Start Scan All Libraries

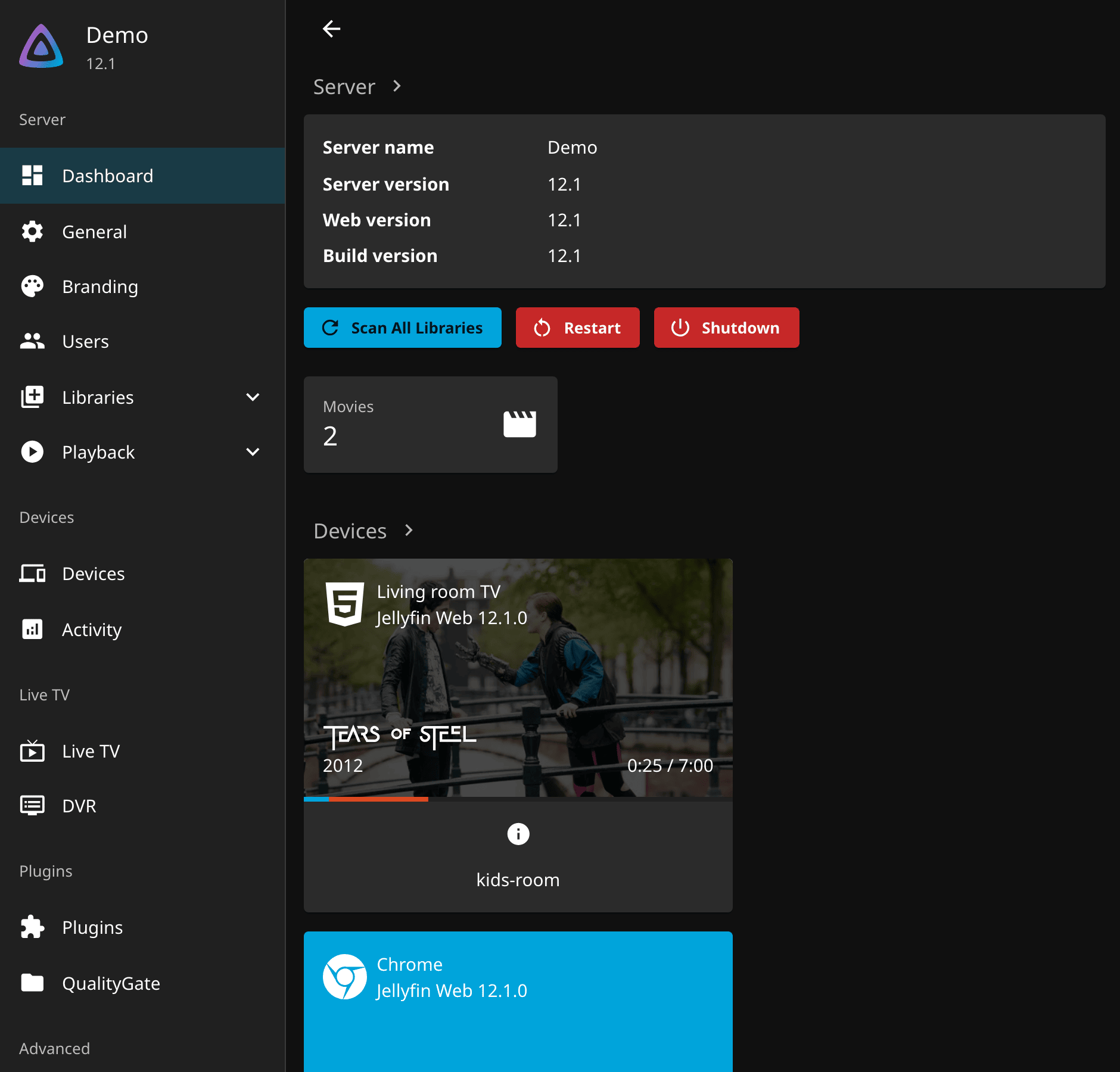point(403,328)
